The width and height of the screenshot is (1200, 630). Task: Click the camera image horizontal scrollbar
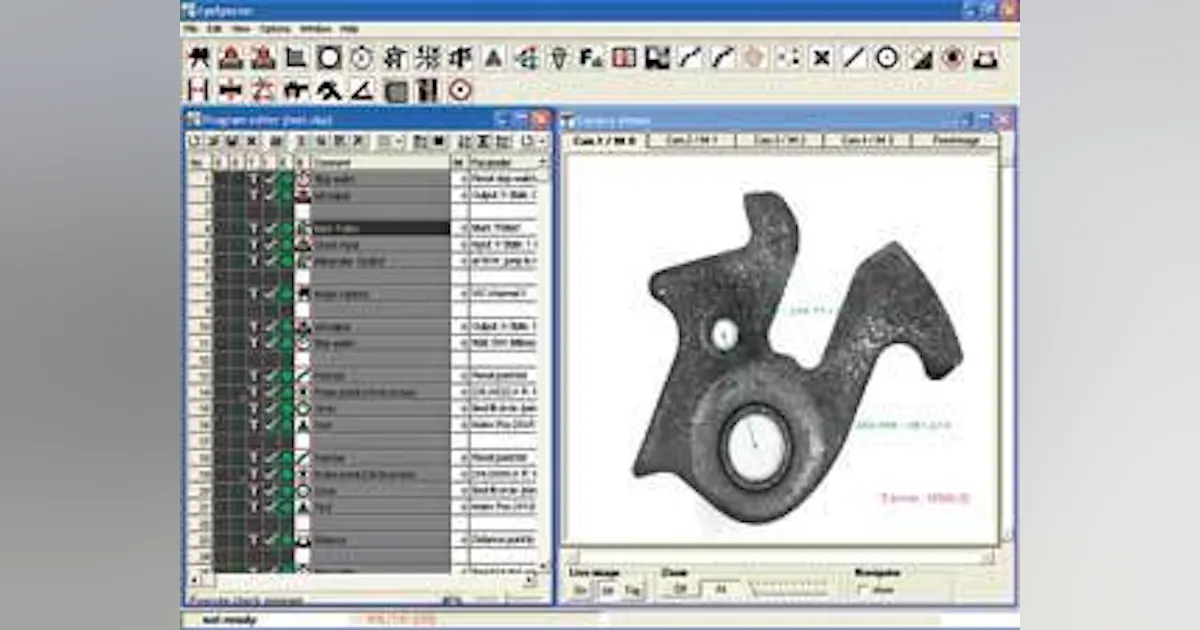coord(780,557)
